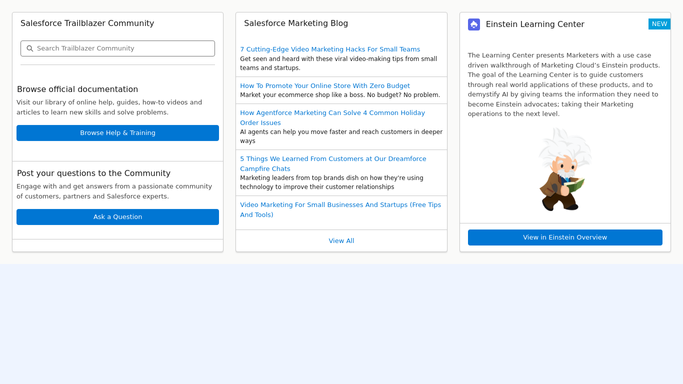
Task: Click the Salesforce Marketing Blog heading
Action: click(296, 24)
